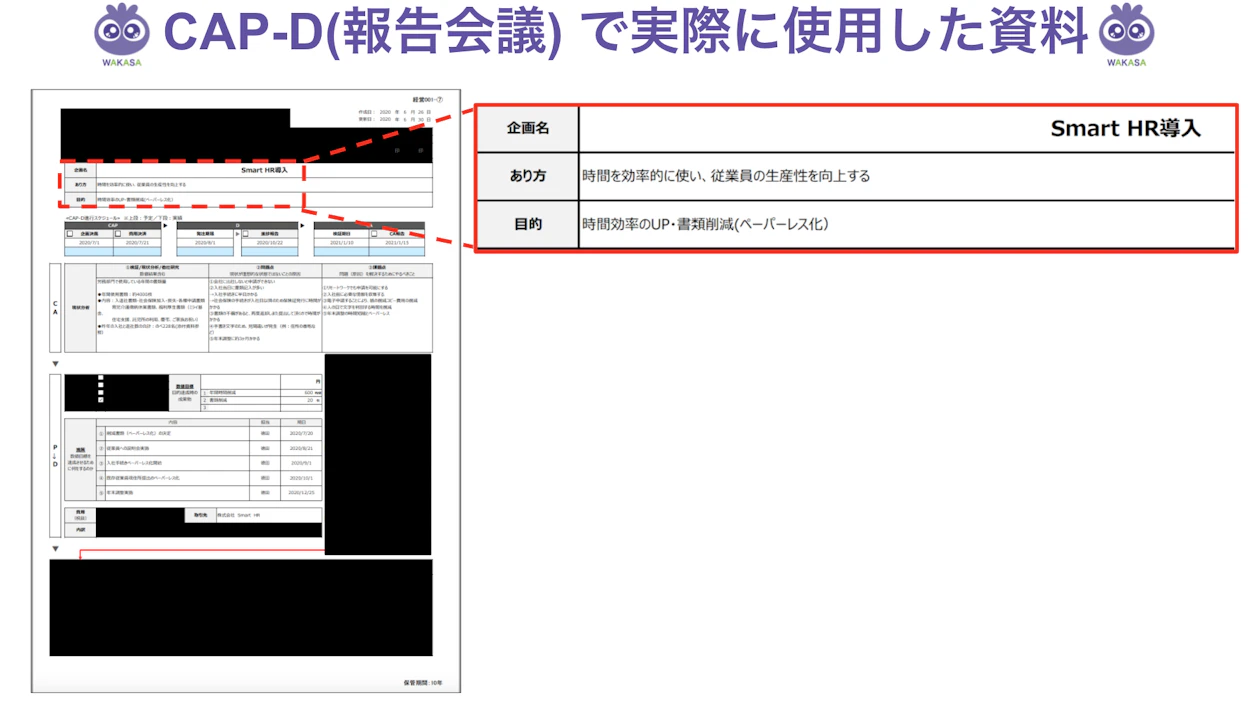Select the arrow icon between CAP and D phases
The width and height of the screenshot is (1252, 706).
(x=165, y=225)
